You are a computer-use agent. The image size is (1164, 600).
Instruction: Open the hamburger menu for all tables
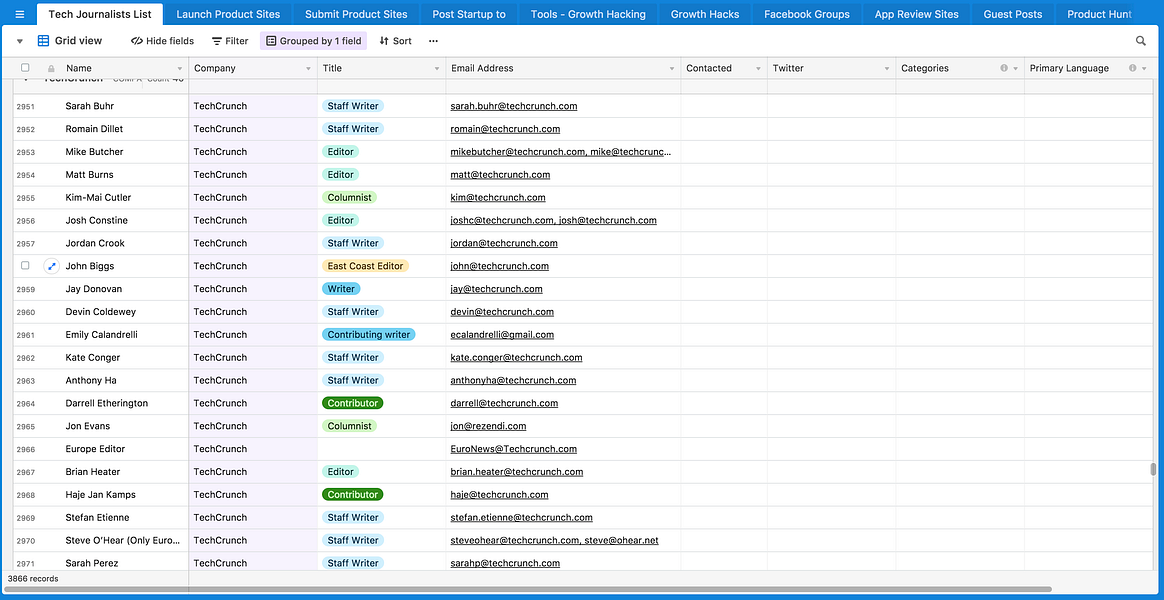click(19, 14)
